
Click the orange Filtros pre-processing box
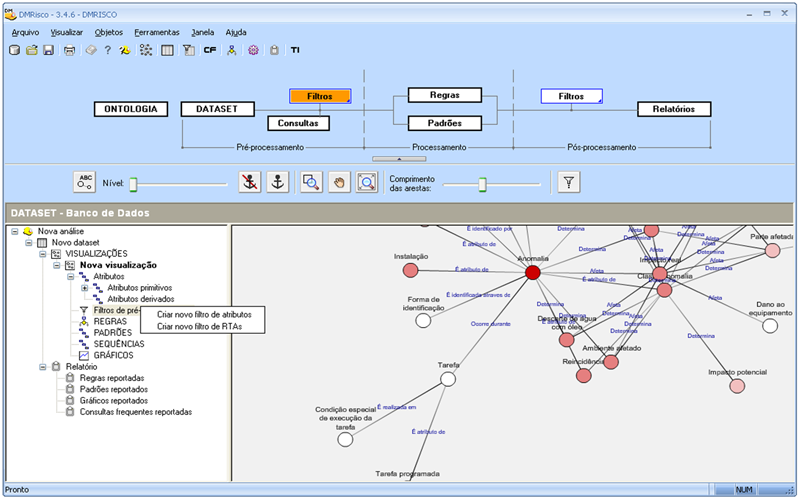click(x=320, y=96)
